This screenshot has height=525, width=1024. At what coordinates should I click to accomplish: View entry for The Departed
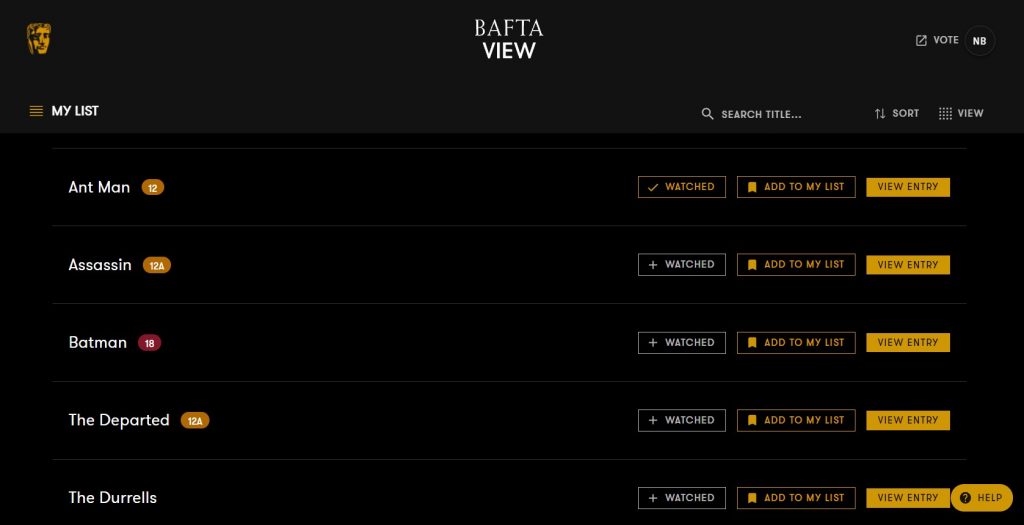[908, 421]
